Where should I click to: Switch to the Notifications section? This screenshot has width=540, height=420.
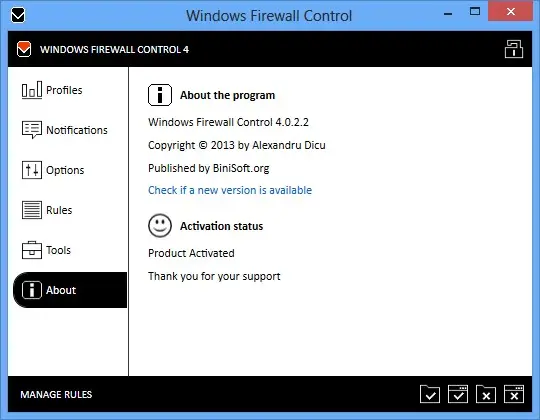[x=77, y=130]
